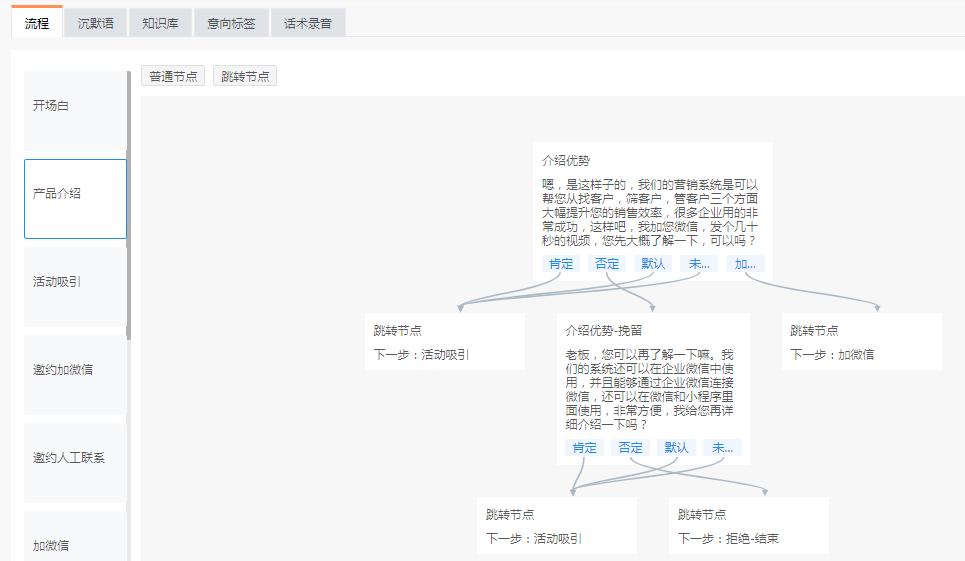The image size is (965, 561).
Task: Select the jump node with next step 加微信
Action: [x=861, y=342]
